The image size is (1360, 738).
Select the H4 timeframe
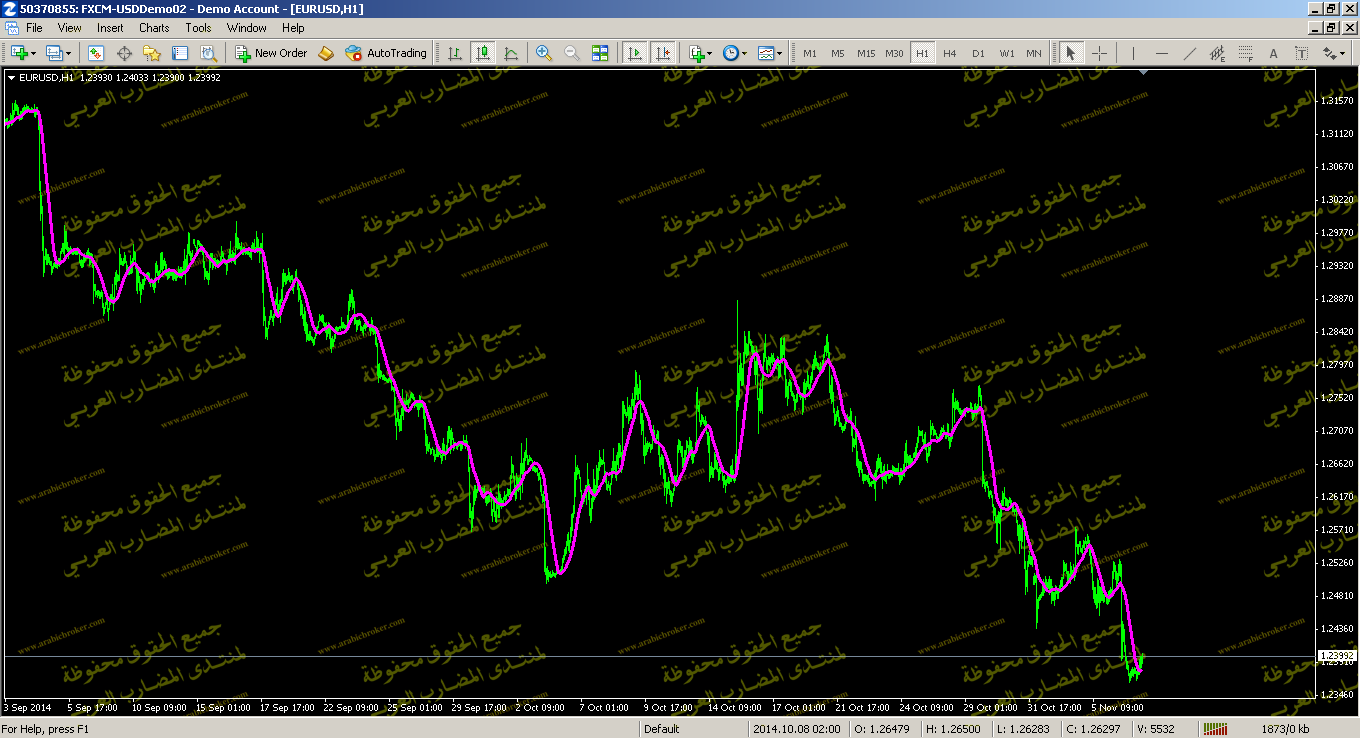pyautogui.click(x=950, y=53)
